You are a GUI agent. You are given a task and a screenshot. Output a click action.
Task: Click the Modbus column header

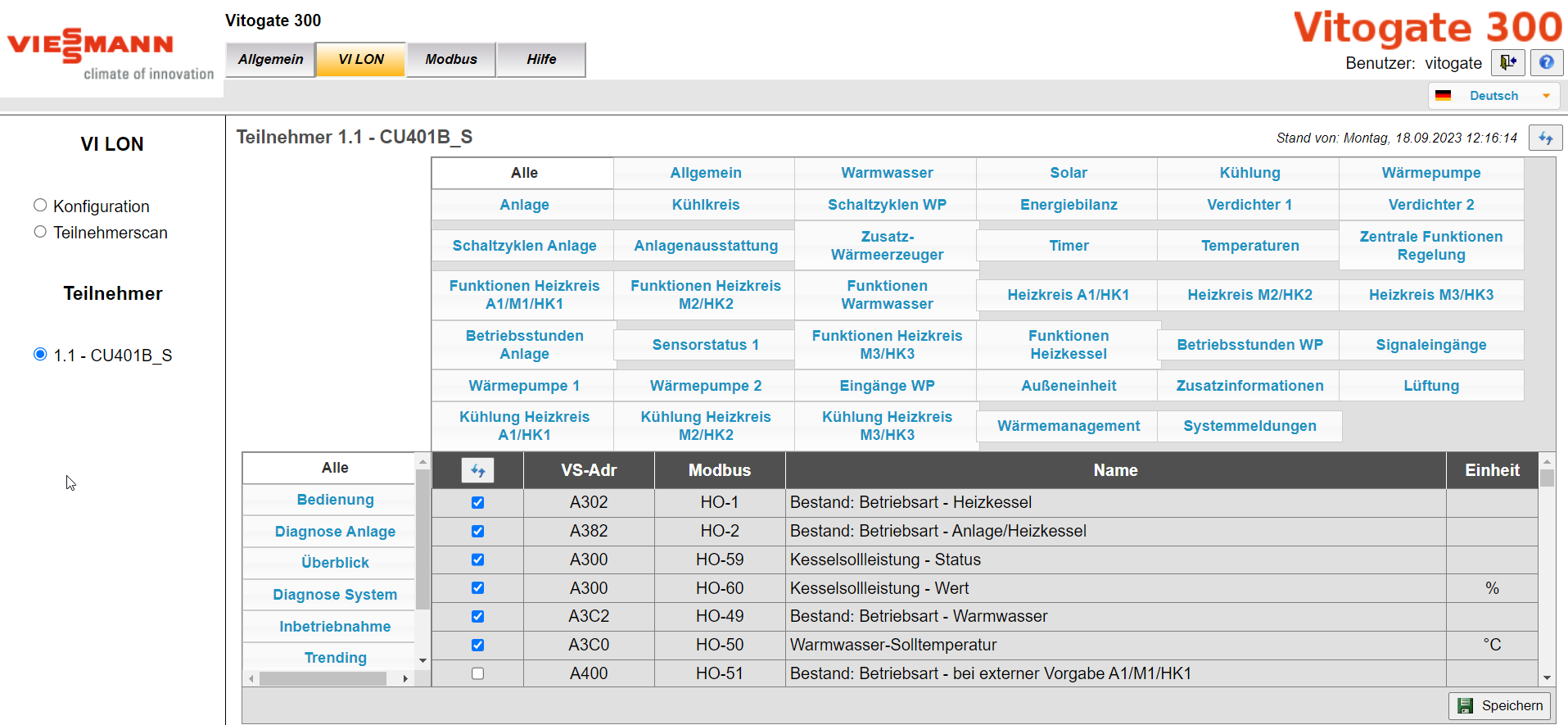tap(720, 470)
